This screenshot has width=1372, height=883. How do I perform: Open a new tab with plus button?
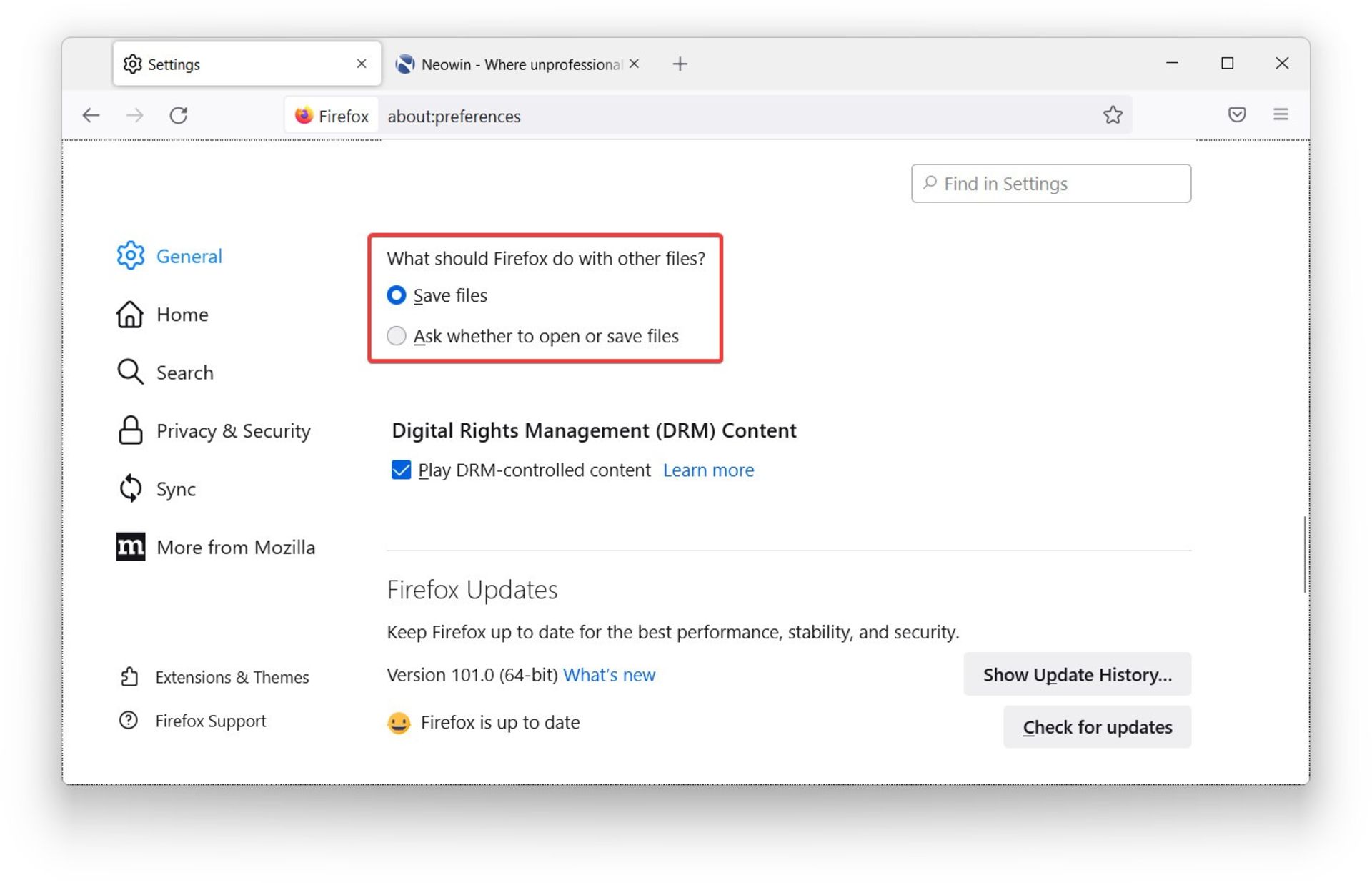[x=680, y=64]
